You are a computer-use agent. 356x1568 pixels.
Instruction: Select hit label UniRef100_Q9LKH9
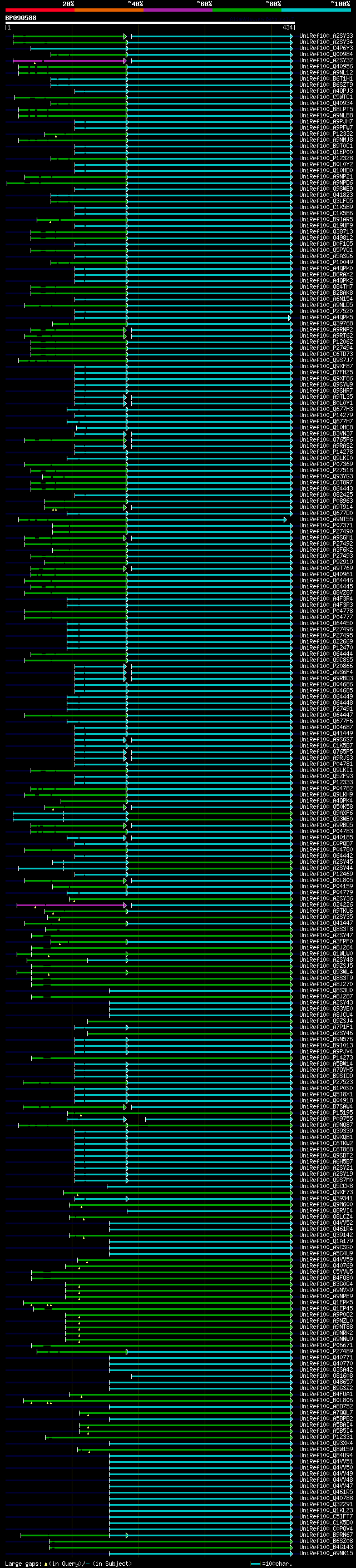click(326, 794)
